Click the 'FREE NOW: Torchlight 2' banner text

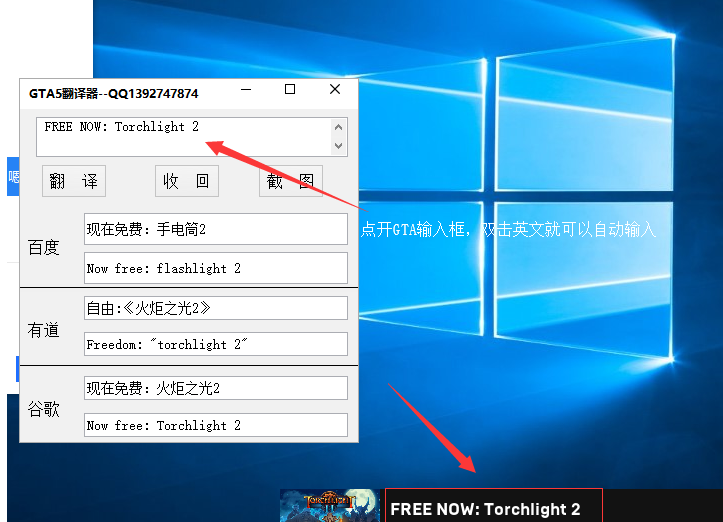coord(486,509)
